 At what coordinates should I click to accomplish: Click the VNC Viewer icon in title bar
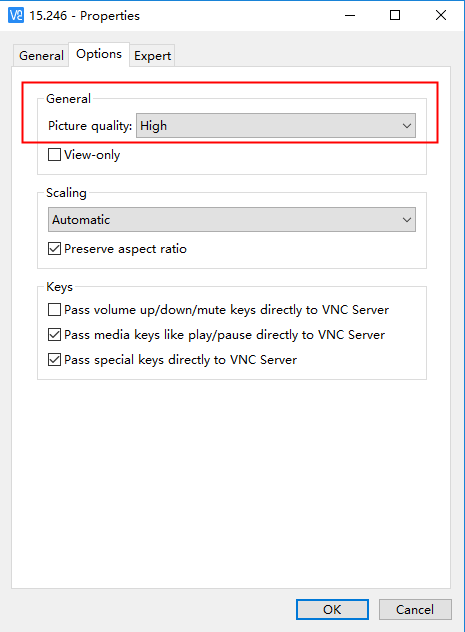coord(16,15)
